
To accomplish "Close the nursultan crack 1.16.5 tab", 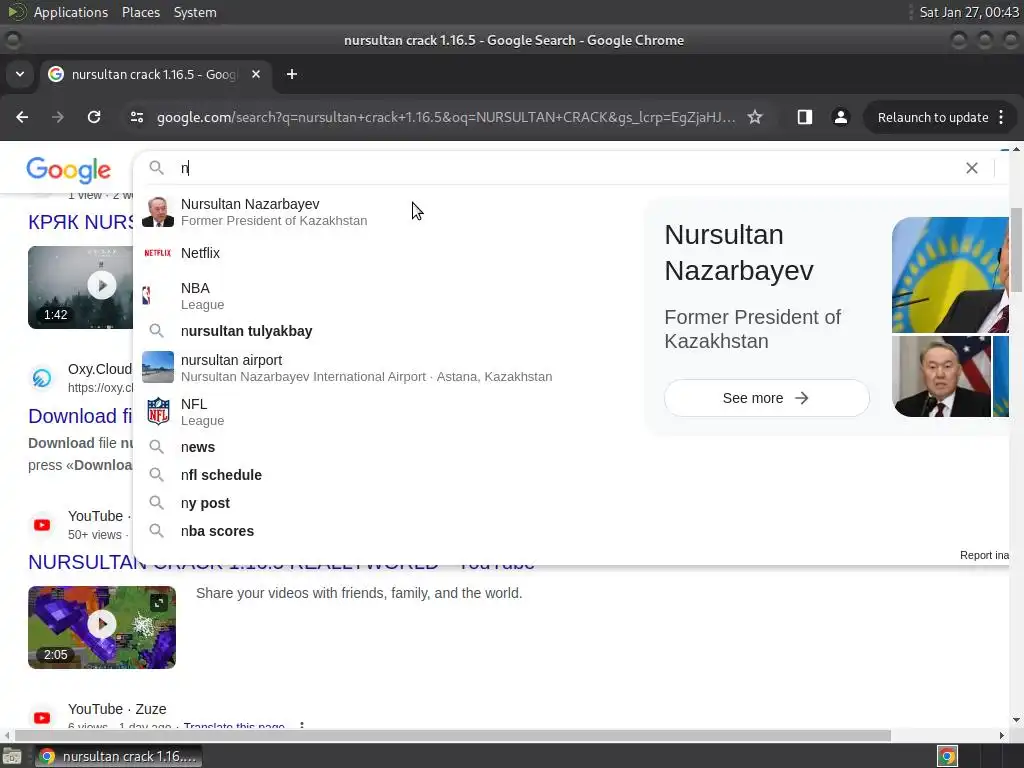I will coord(256,74).
